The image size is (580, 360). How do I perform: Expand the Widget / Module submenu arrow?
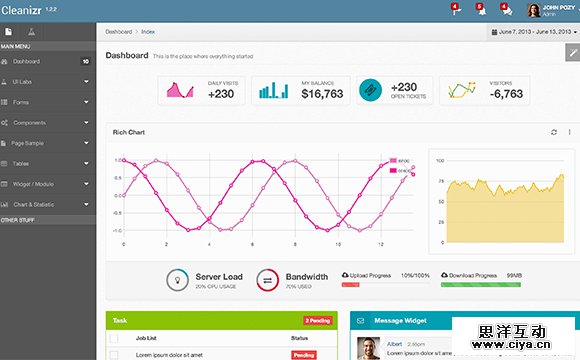pyautogui.click(x=86, y=184)
